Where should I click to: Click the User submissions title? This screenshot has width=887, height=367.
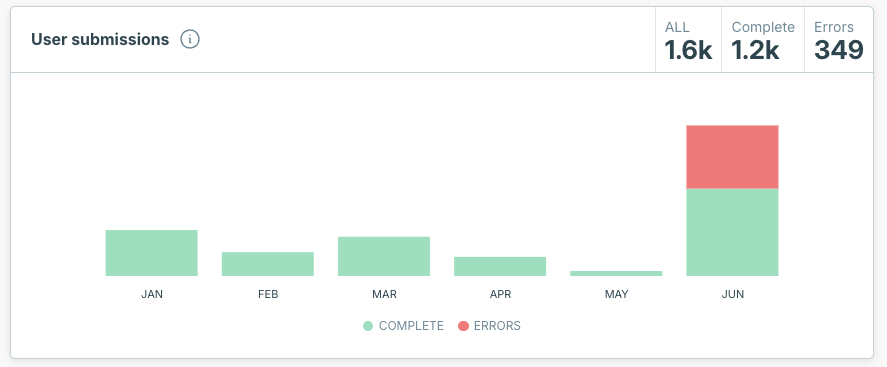point(100,40)
